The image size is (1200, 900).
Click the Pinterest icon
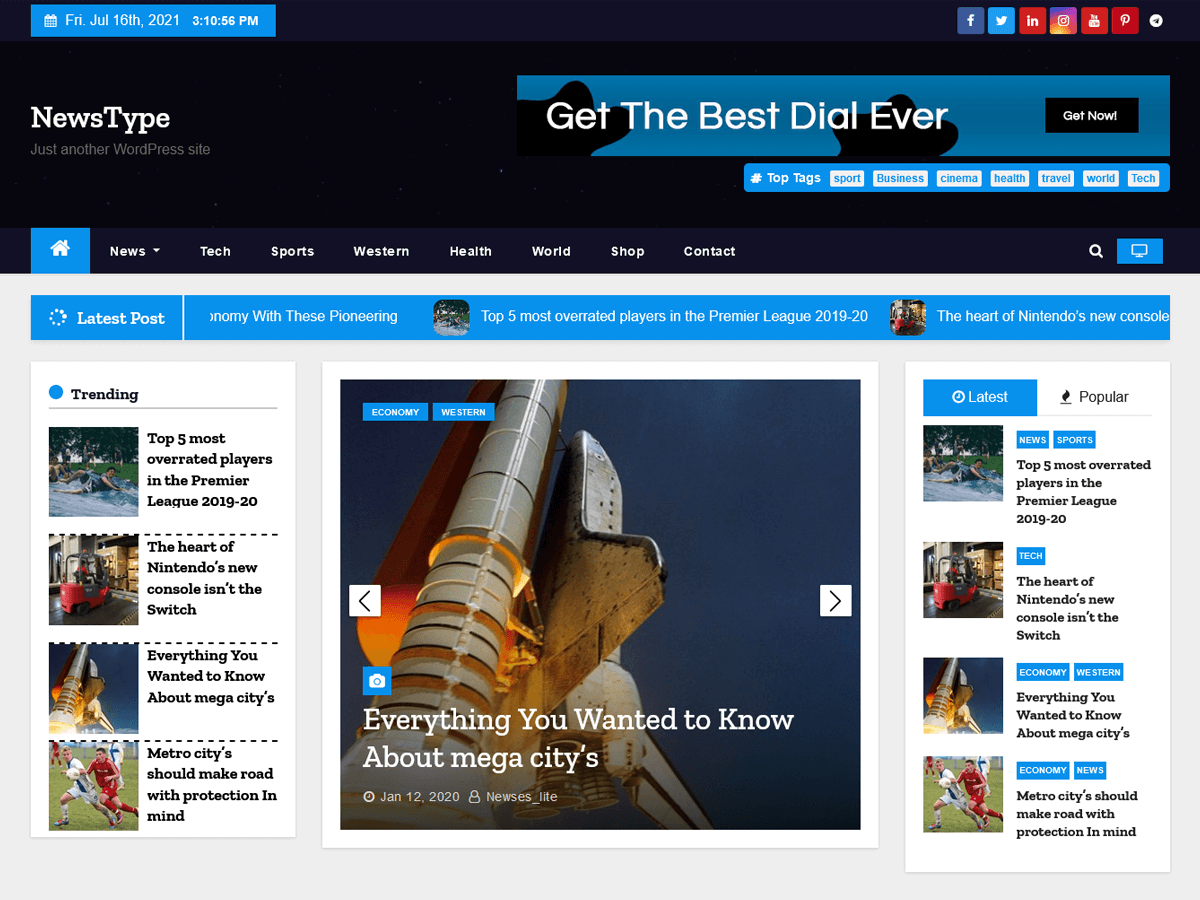tap(1125, 20)
